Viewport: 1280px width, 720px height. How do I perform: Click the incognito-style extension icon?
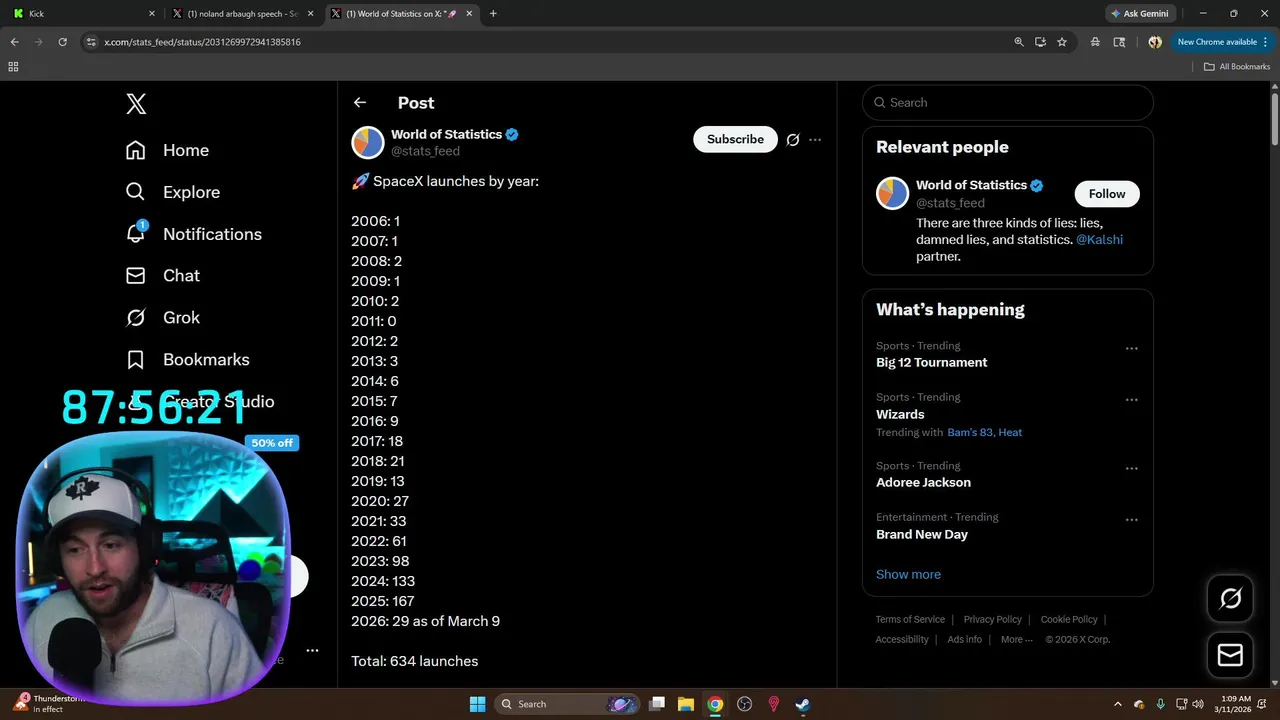(x=1096, y=42)
